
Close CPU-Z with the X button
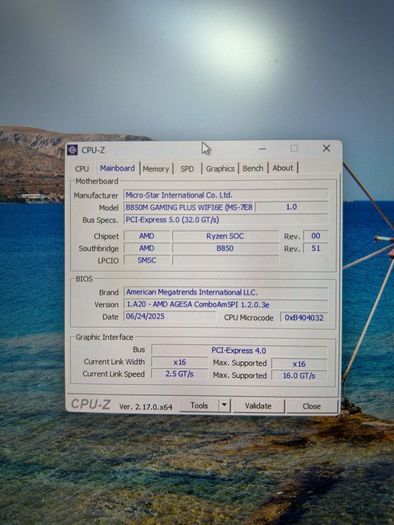coord(326,148)
